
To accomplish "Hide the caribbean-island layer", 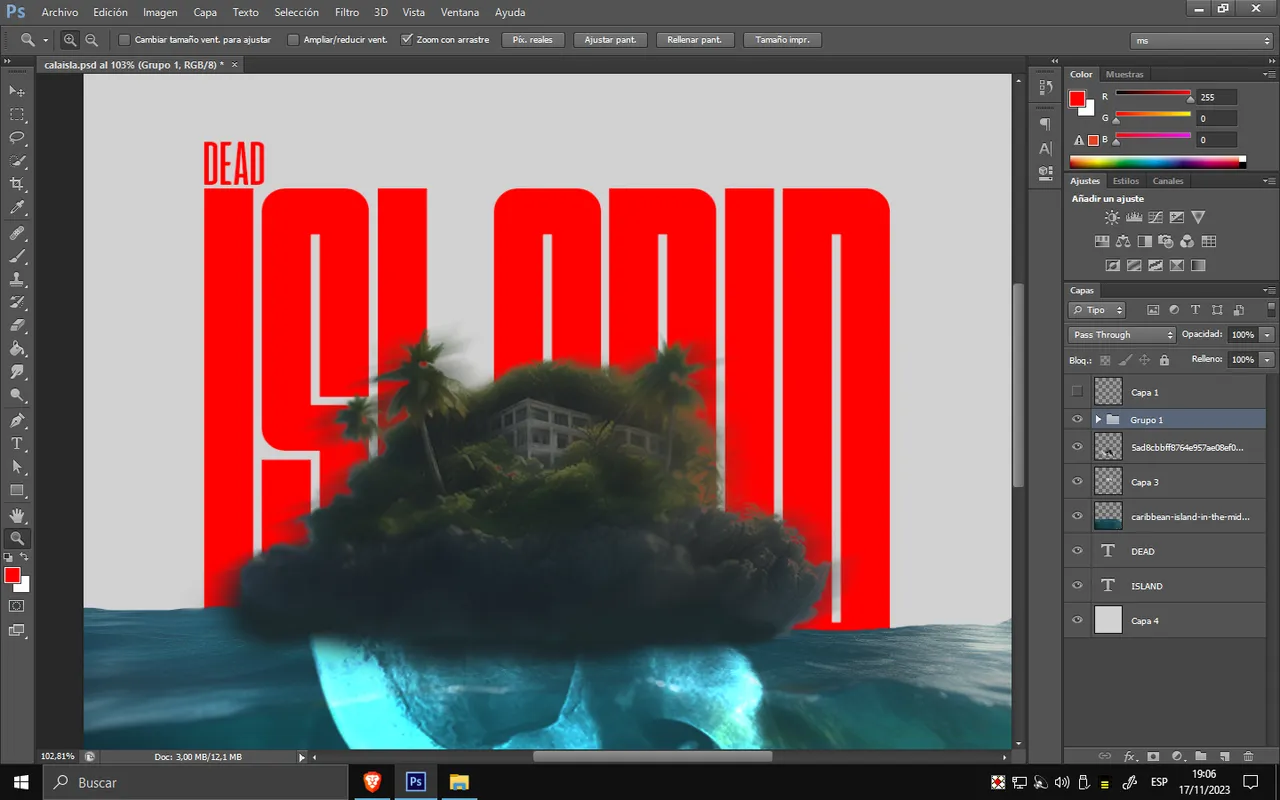I will coord(1077,516).
